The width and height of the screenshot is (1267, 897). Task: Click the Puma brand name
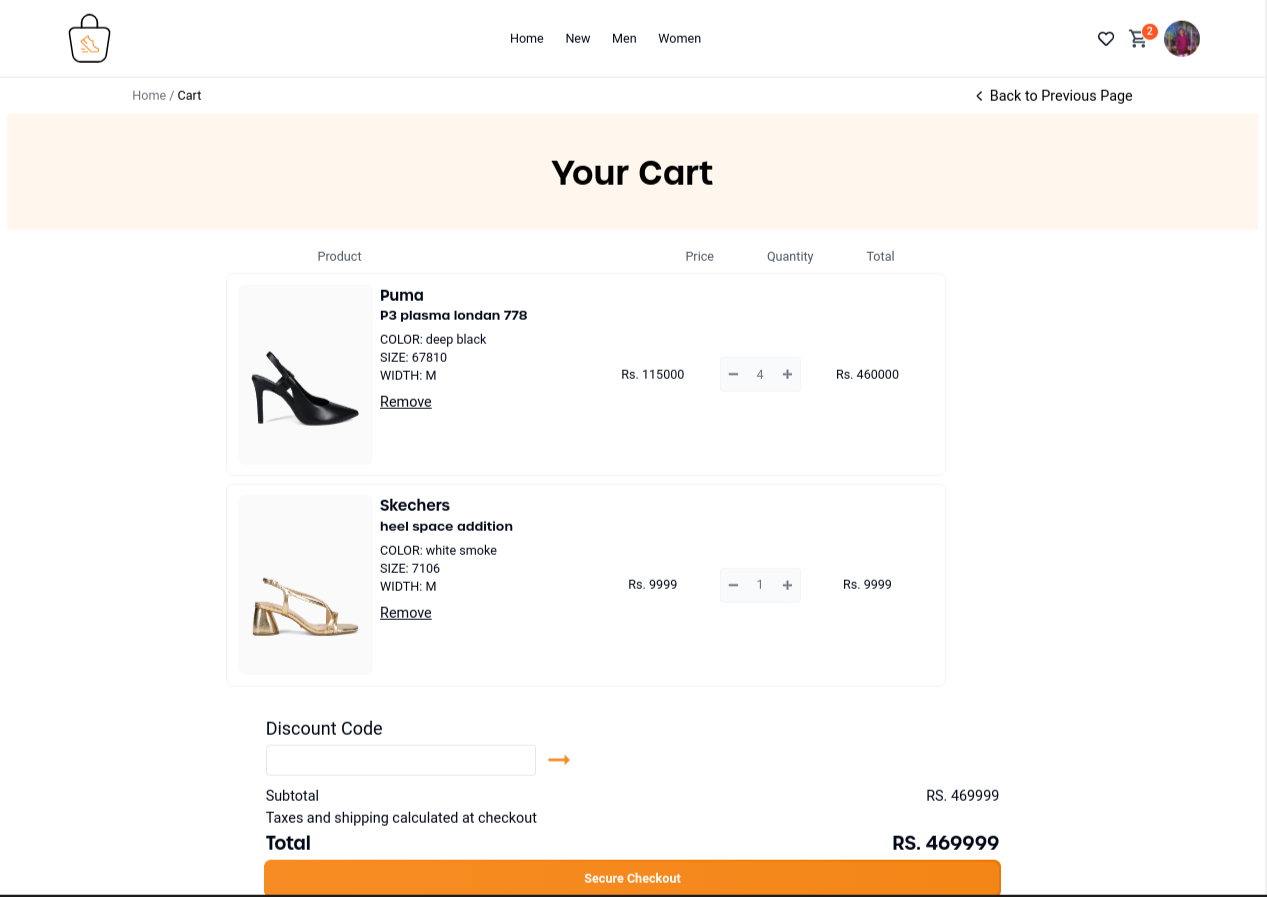pos(402,295)
